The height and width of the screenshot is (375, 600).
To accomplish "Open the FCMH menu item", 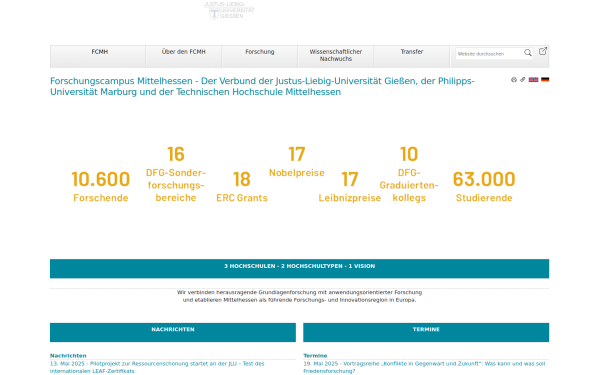I will [99, 56].
